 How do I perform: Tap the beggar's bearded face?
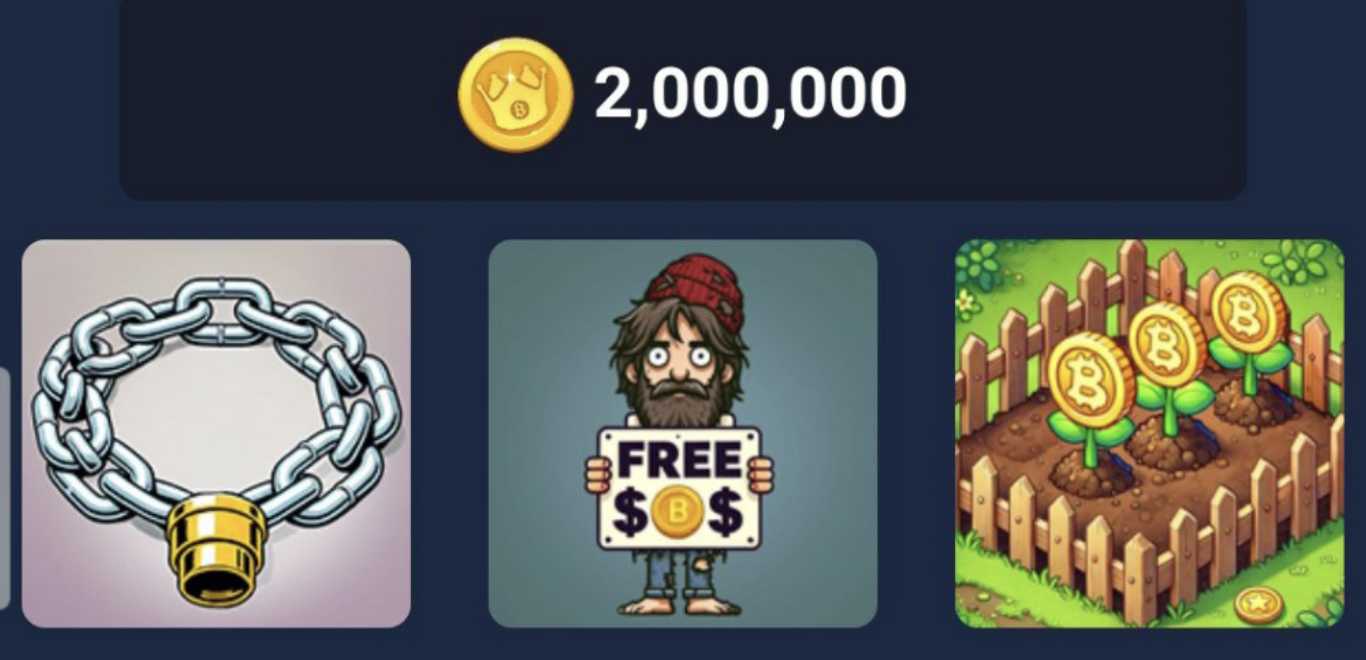point(680,370)
